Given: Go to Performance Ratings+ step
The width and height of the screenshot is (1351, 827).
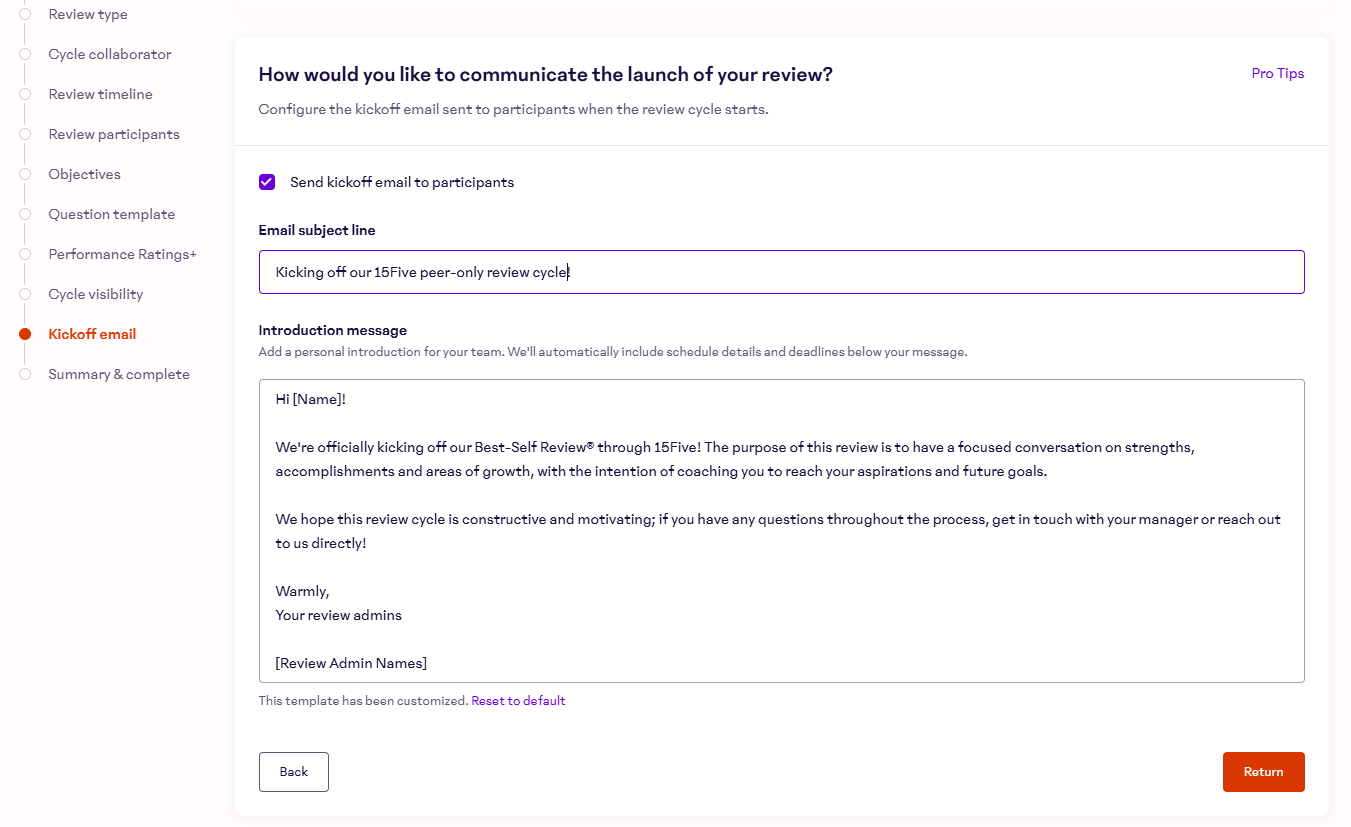Looking at the screenshot, I should [x=122, y=254].
